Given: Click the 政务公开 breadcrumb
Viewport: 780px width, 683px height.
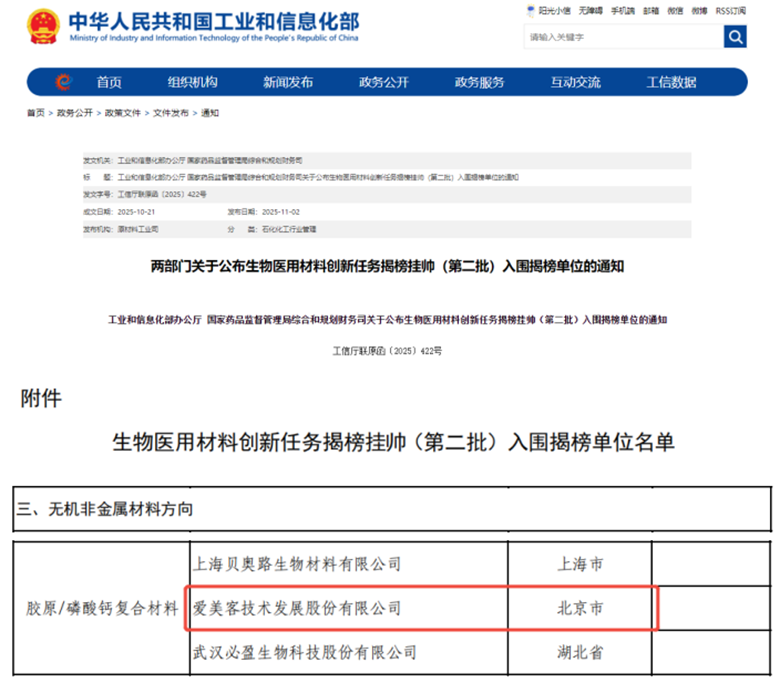Looking at the screenshot, I should pyautogui.click(x=75, y=113).
